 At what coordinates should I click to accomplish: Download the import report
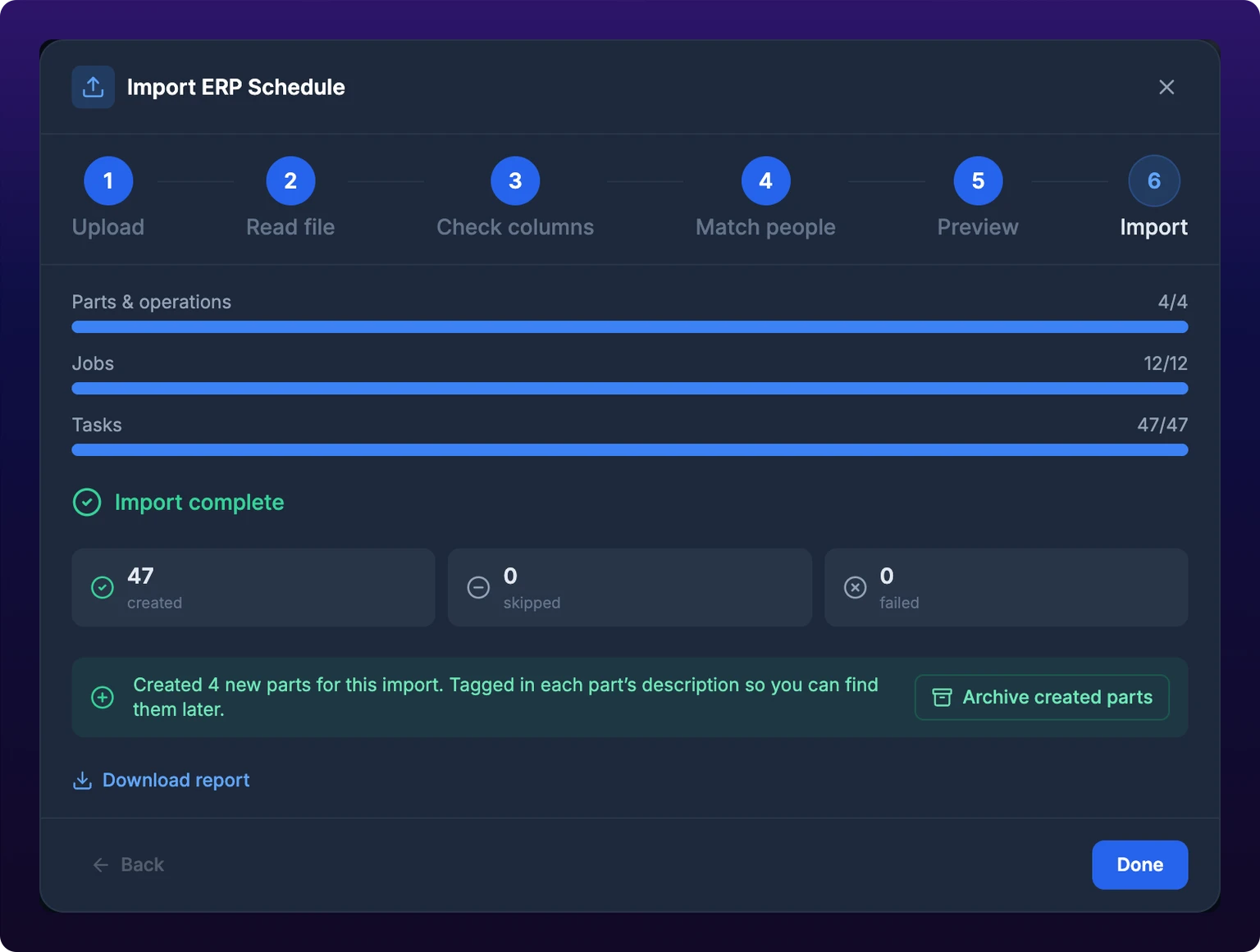(161, 780)
